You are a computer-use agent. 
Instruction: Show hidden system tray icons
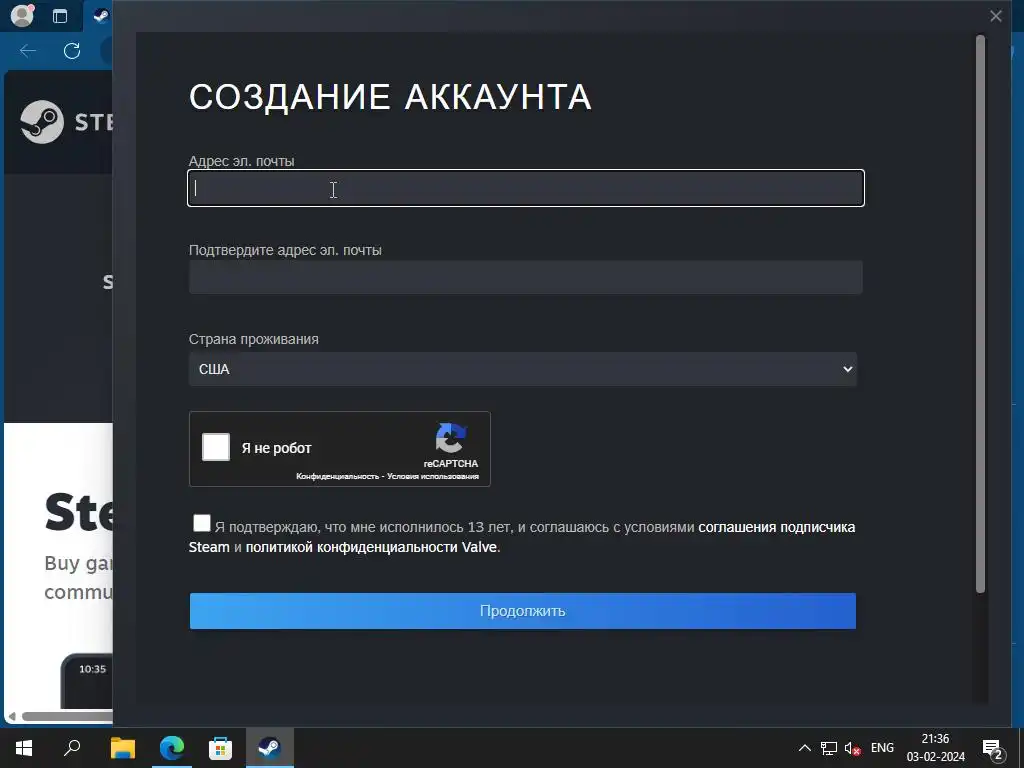(x=805, y=748)
